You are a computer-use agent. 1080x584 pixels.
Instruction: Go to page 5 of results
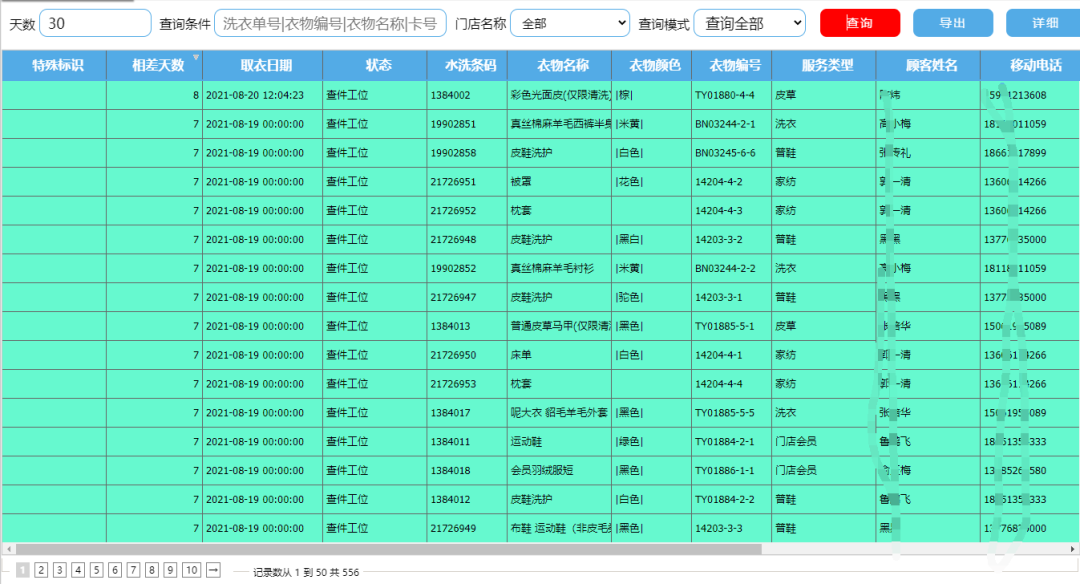tap(96, 570)
